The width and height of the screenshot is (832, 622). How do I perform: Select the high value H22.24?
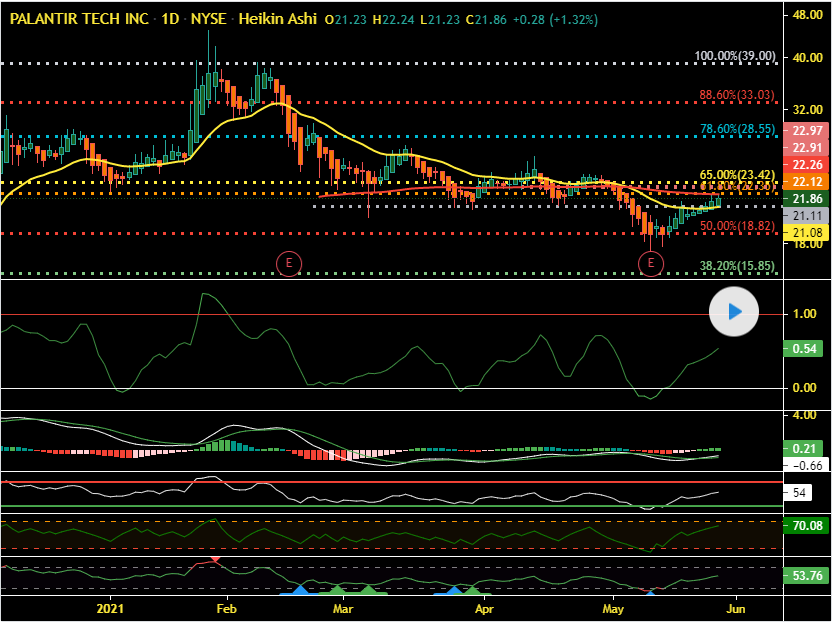[394, 20]
